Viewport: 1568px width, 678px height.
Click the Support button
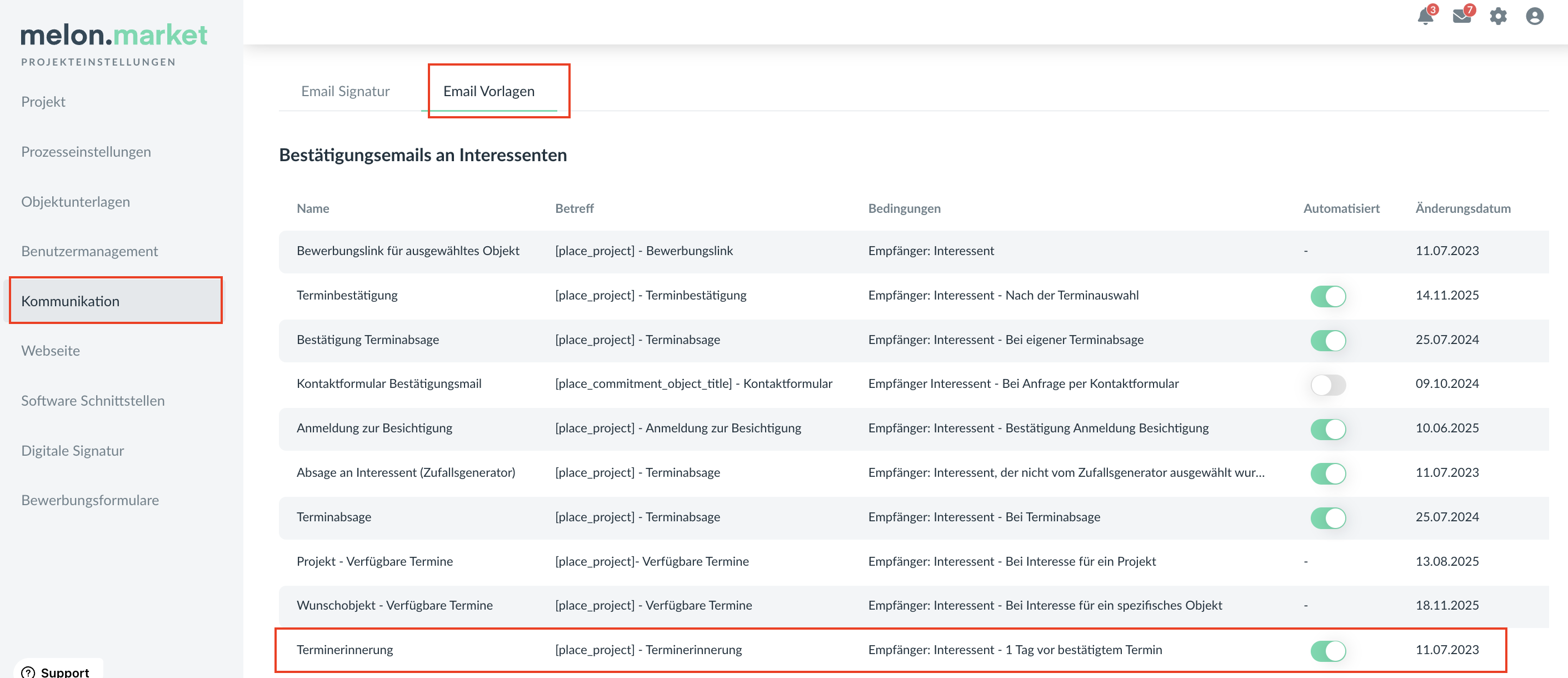tap(64, 671)
